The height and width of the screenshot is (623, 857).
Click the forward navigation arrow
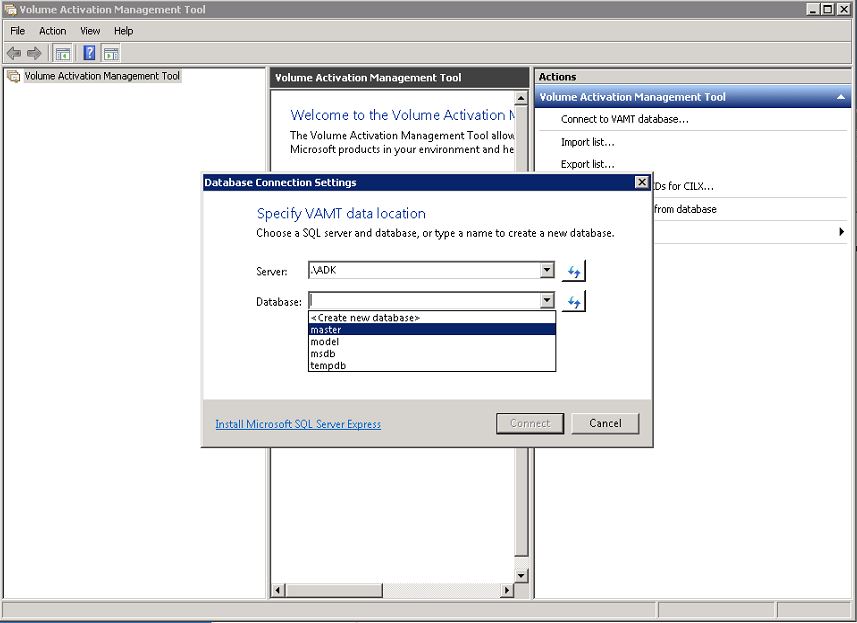point(33,53)
